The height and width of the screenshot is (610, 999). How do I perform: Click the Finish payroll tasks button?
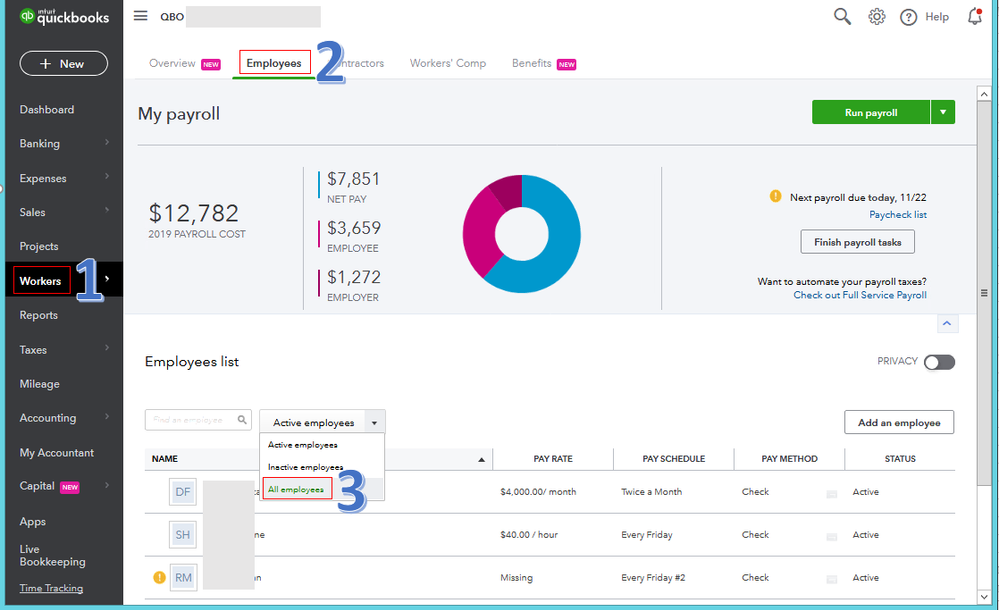click(858, 242)
